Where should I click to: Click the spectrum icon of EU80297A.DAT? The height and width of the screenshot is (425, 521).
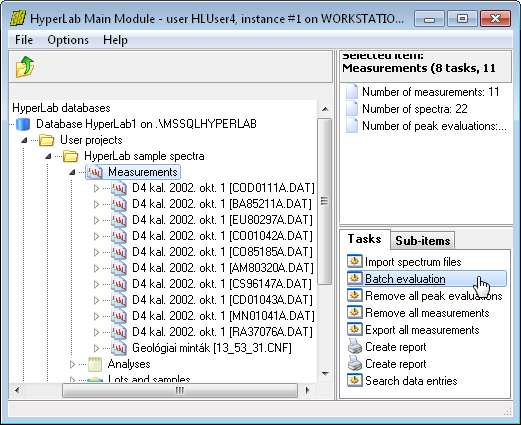[119, 220]
